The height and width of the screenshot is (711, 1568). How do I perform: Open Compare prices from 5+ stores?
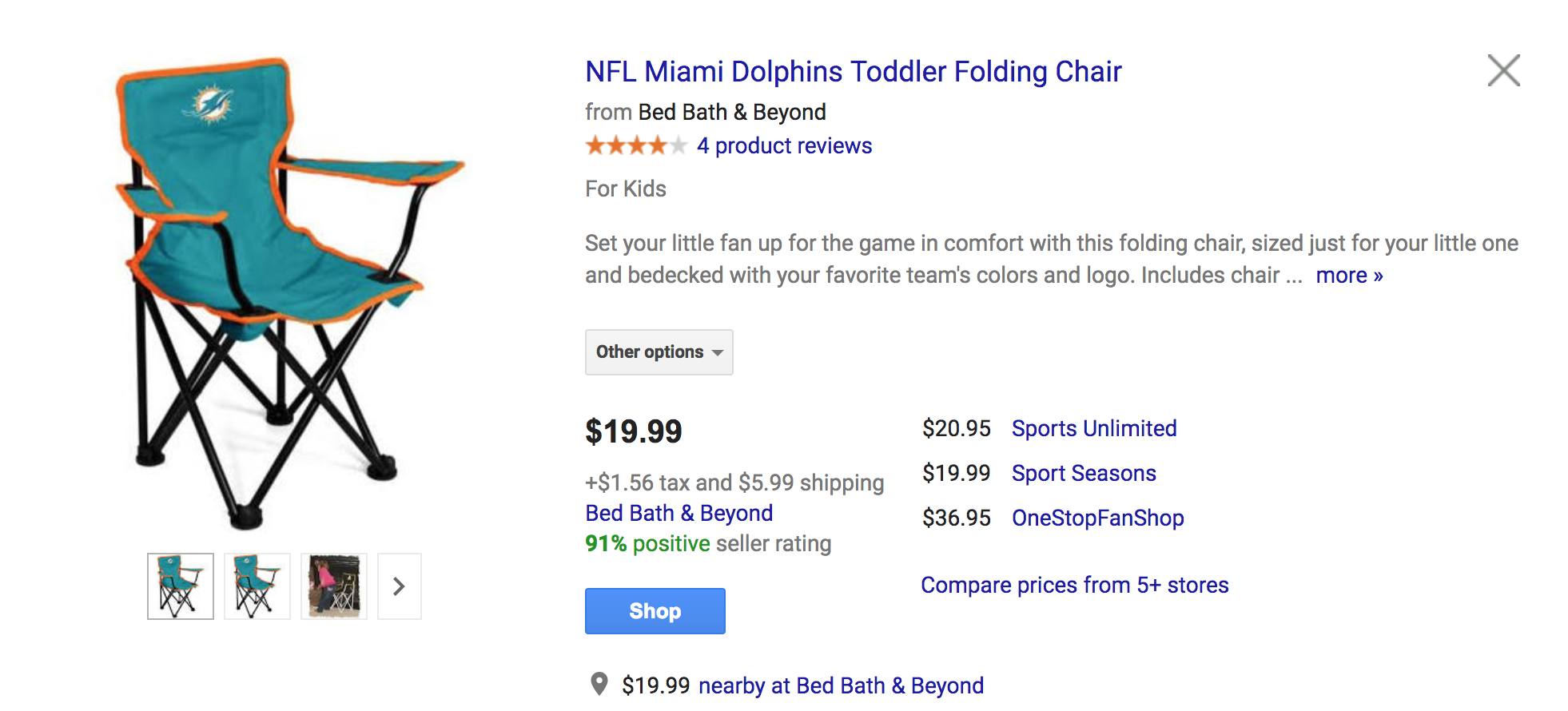[x=1074, y=585]
